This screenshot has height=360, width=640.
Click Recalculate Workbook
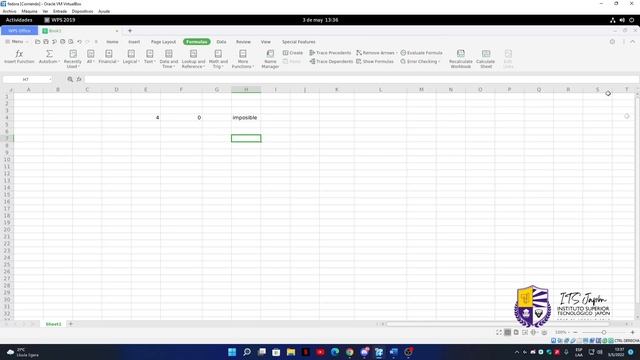point(460,59)
